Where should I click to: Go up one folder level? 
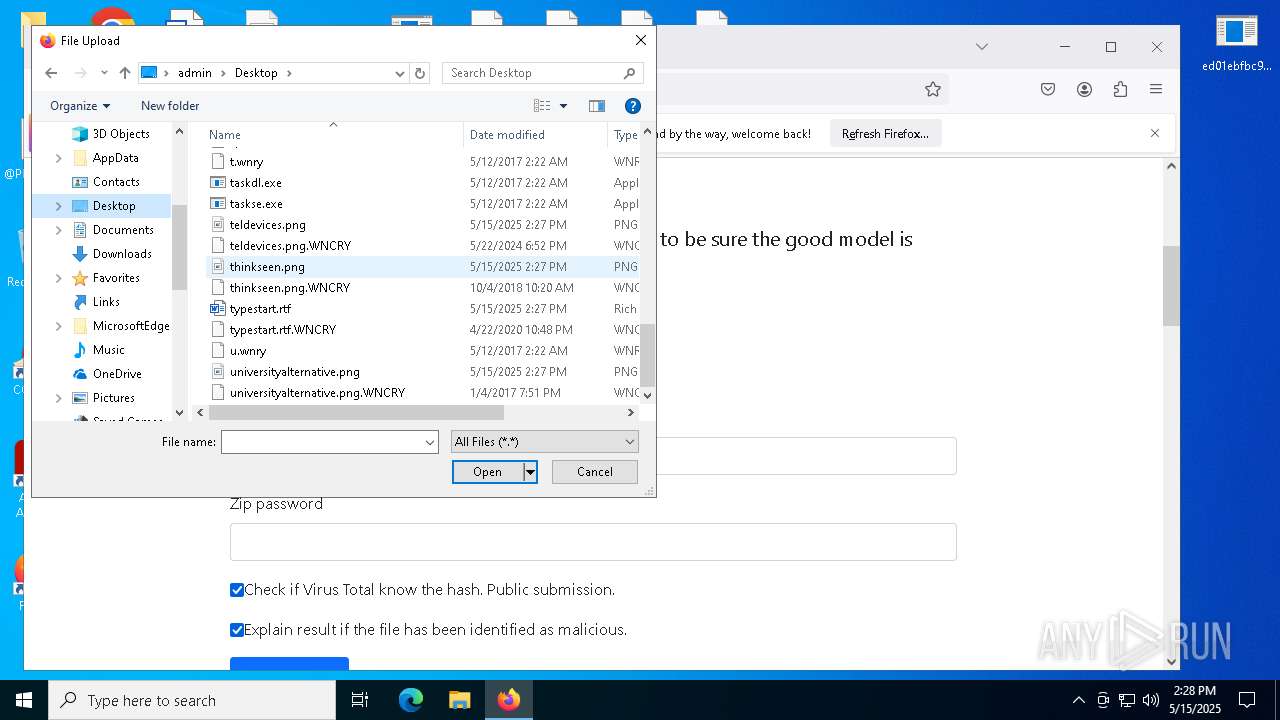click(x=125, y=73)
